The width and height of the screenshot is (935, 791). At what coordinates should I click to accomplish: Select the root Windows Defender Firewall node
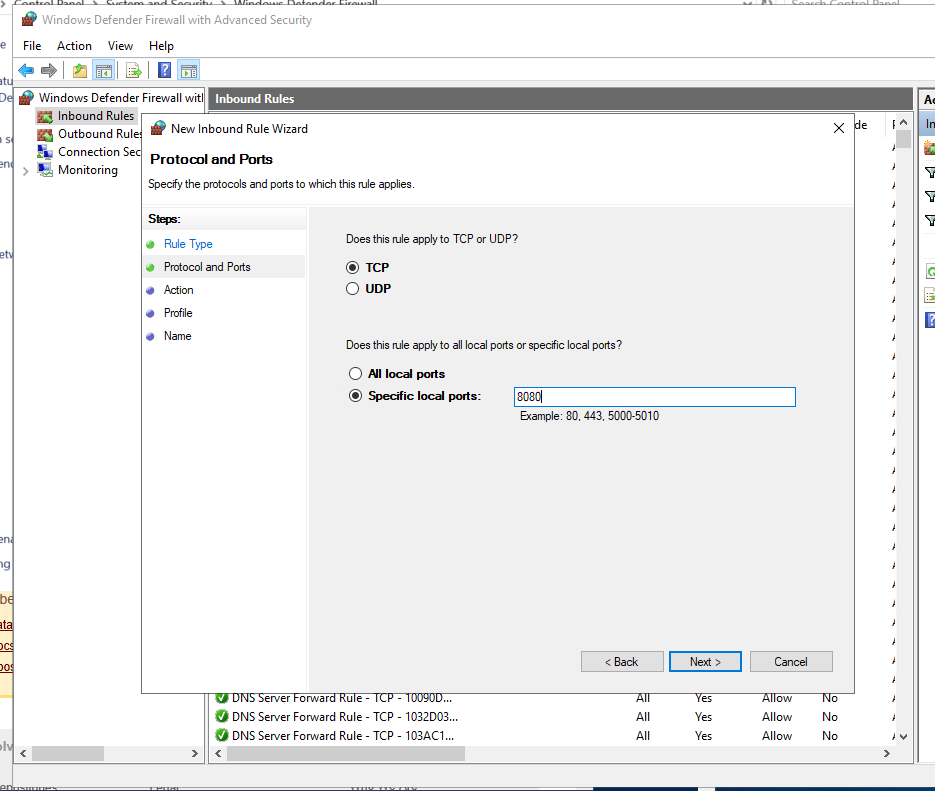tap(121, 98)
